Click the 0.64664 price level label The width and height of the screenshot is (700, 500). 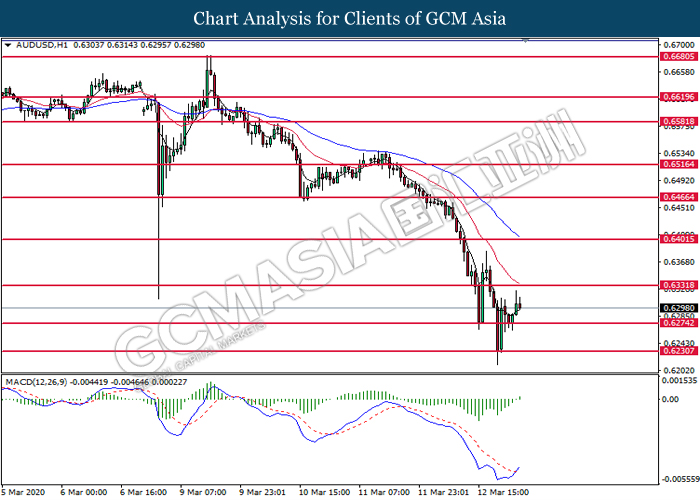pyautogui.click(x=679, y=197)
